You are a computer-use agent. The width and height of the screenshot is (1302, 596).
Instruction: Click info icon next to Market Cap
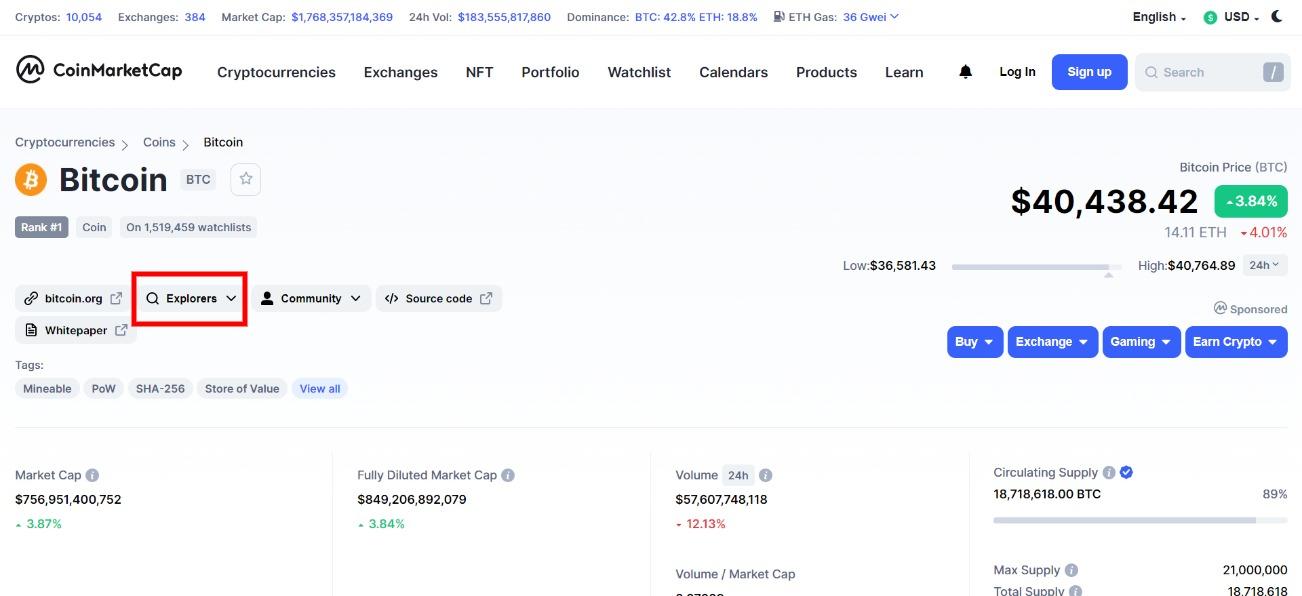point(92,476)
